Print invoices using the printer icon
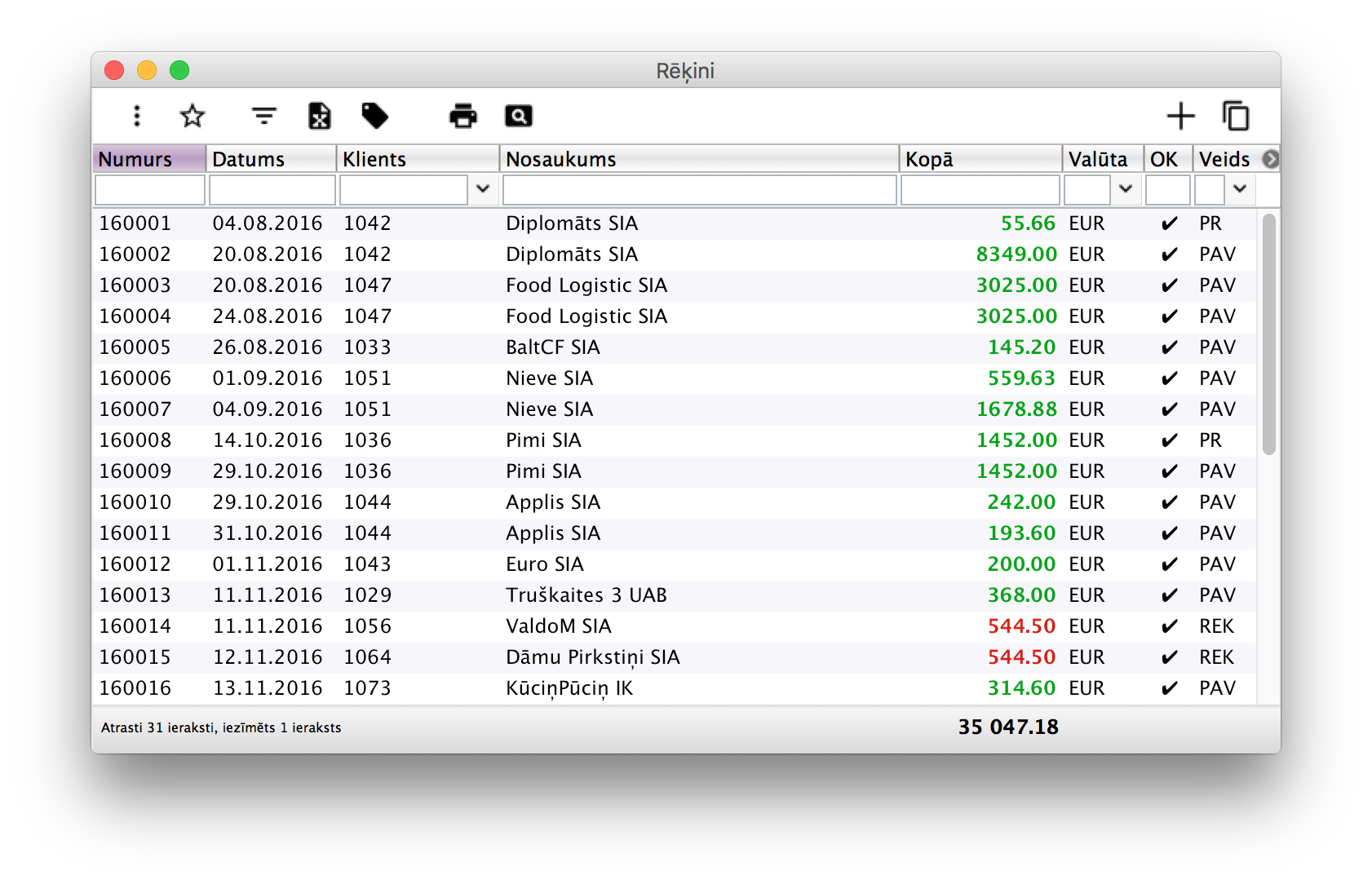 click(x=463, y=116)
